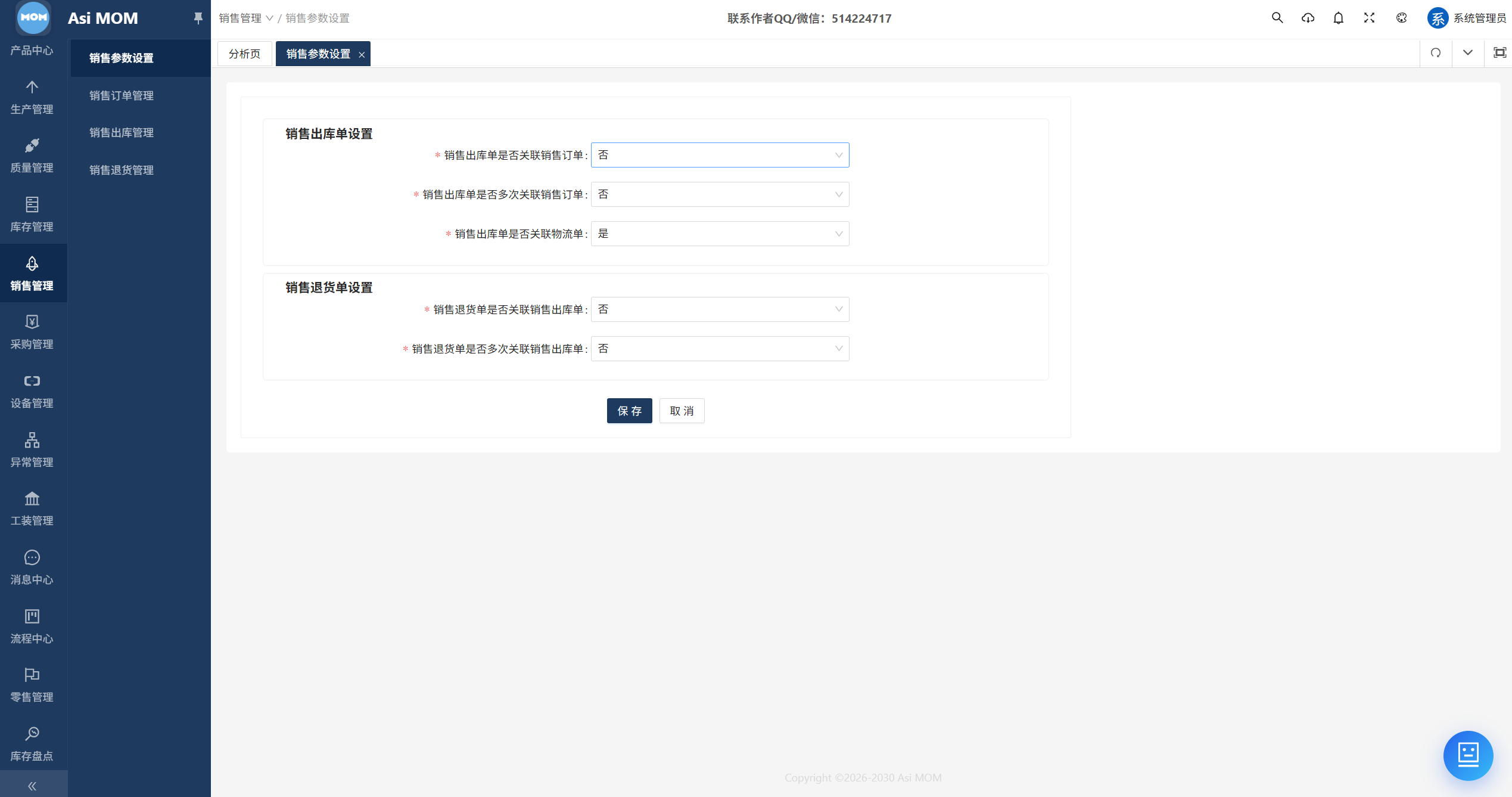Image resolution: width=1512 pixels, height=797 pixels.
Task: Click the Asi MOM logo
Action: (33, 17)
